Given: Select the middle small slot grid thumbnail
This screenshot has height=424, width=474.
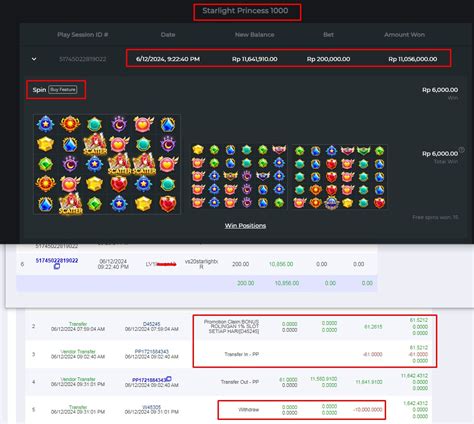Looking at the screenshot, I should [239, 176].
